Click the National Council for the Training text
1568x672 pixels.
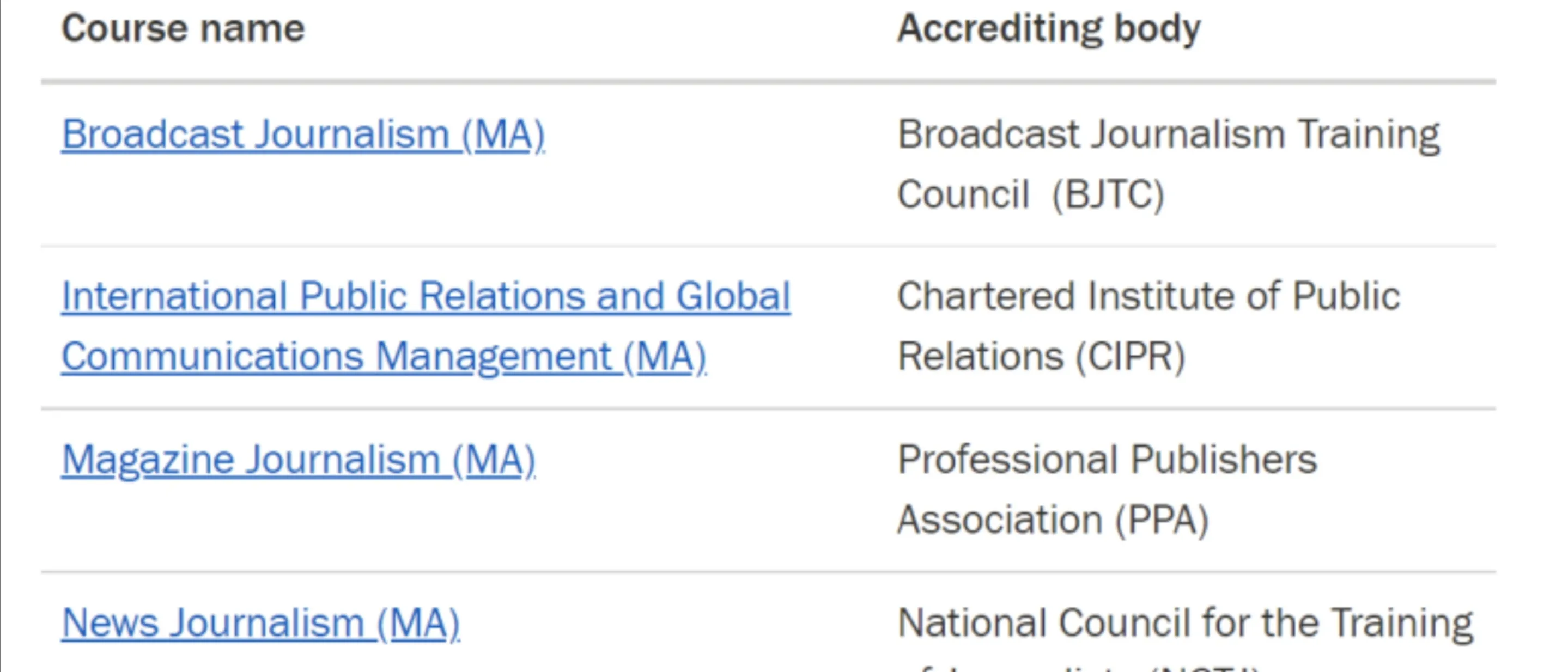pos(1184,624)
